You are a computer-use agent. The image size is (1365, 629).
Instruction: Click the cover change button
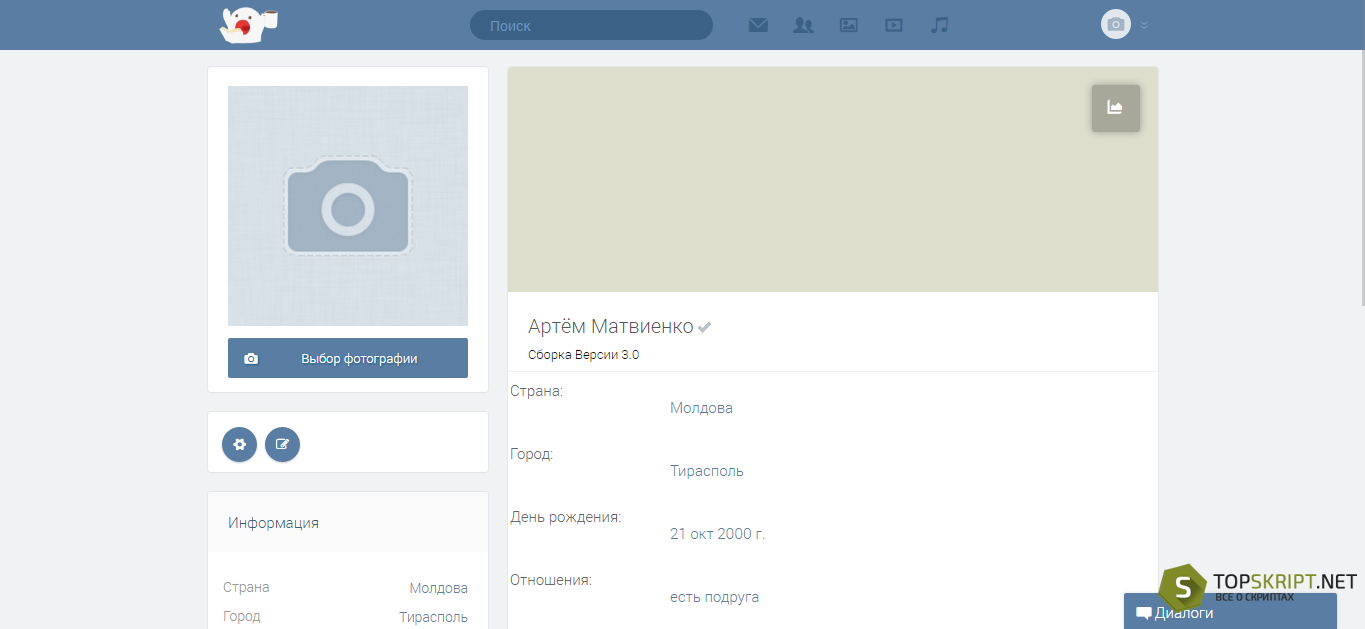coord(1115,108)
